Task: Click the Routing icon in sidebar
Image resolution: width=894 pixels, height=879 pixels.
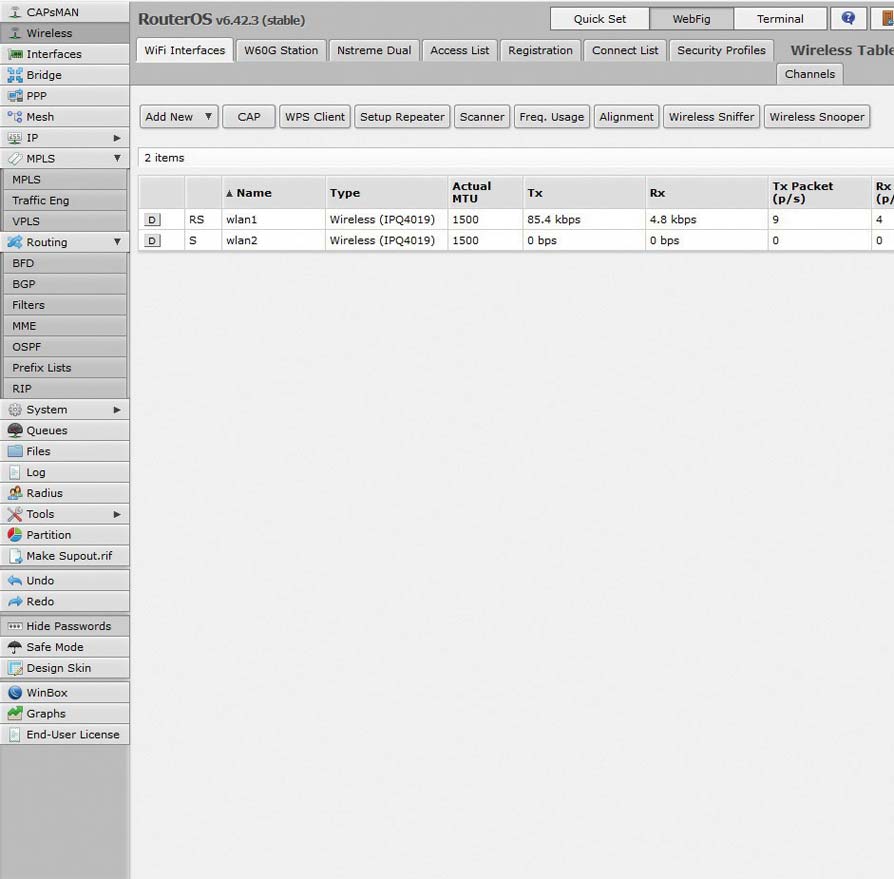Action: pyautogui.click(x=15, y=242)
